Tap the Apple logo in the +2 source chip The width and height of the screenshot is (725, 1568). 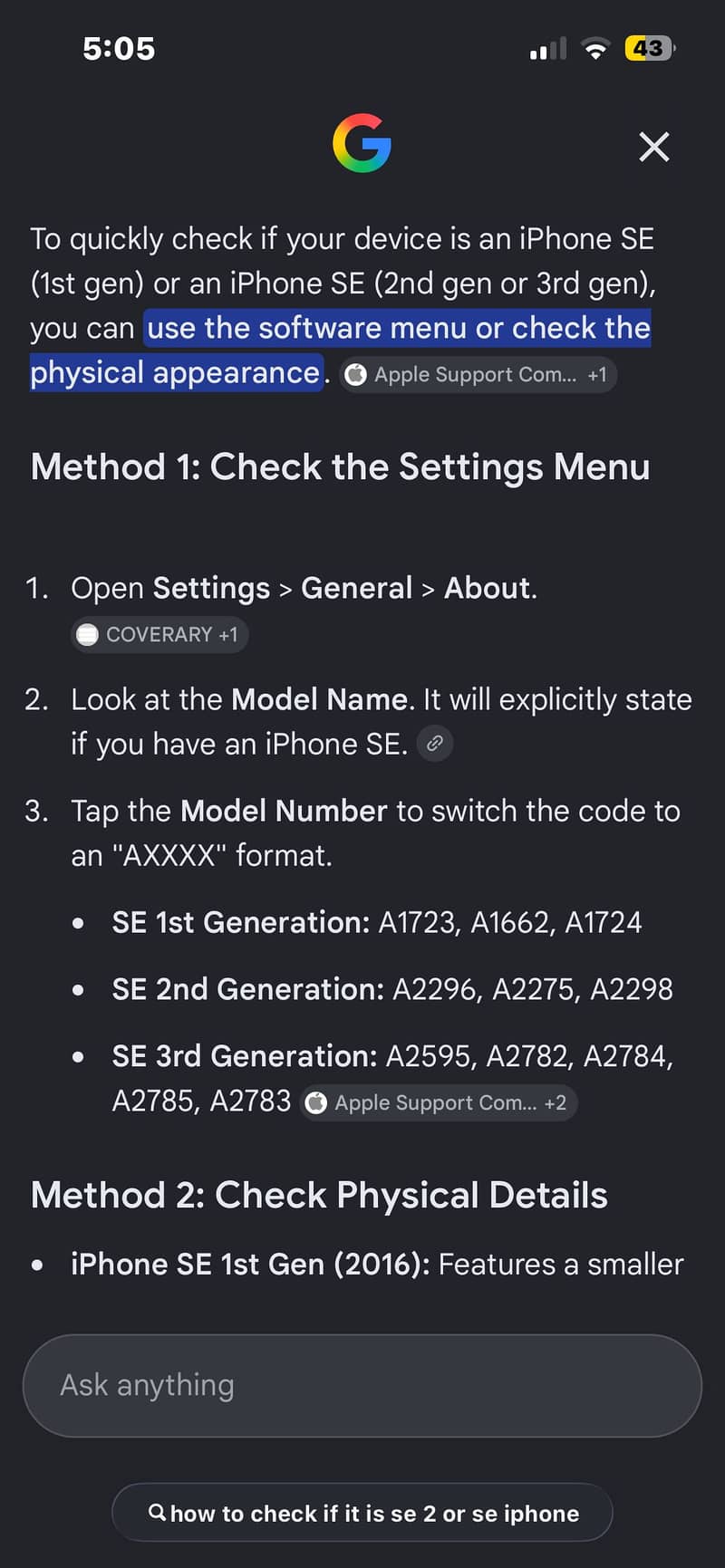coord(316,1103)
